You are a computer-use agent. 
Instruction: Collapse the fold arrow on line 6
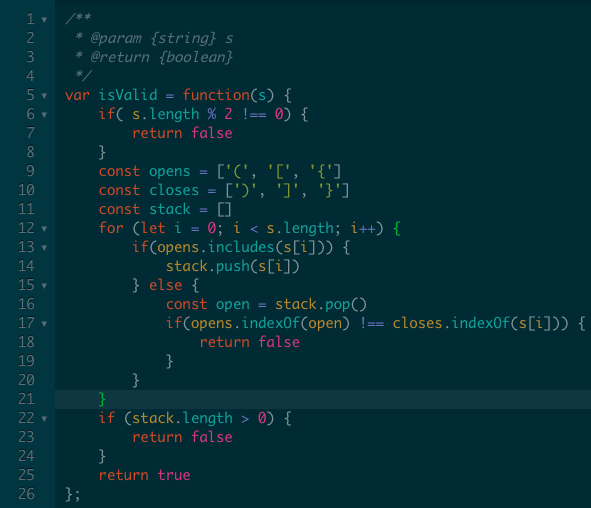[44, 115]
